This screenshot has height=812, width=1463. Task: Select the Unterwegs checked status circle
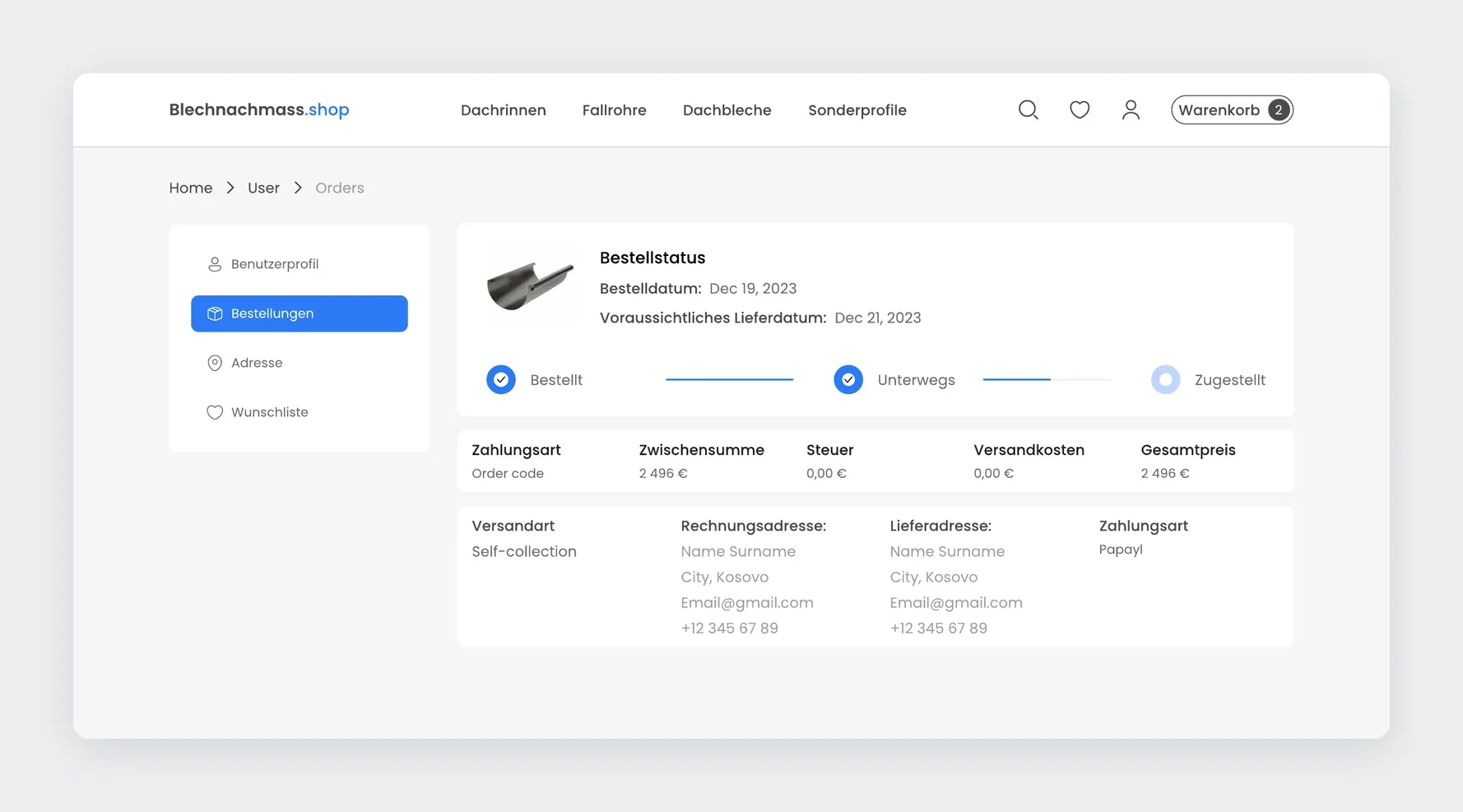(x=848, y=380)
